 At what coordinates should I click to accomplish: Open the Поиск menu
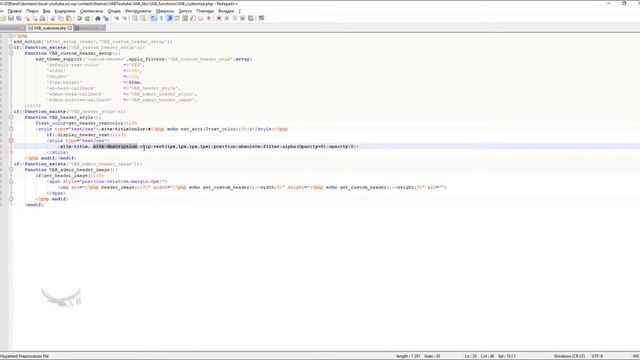click(32, 11)
